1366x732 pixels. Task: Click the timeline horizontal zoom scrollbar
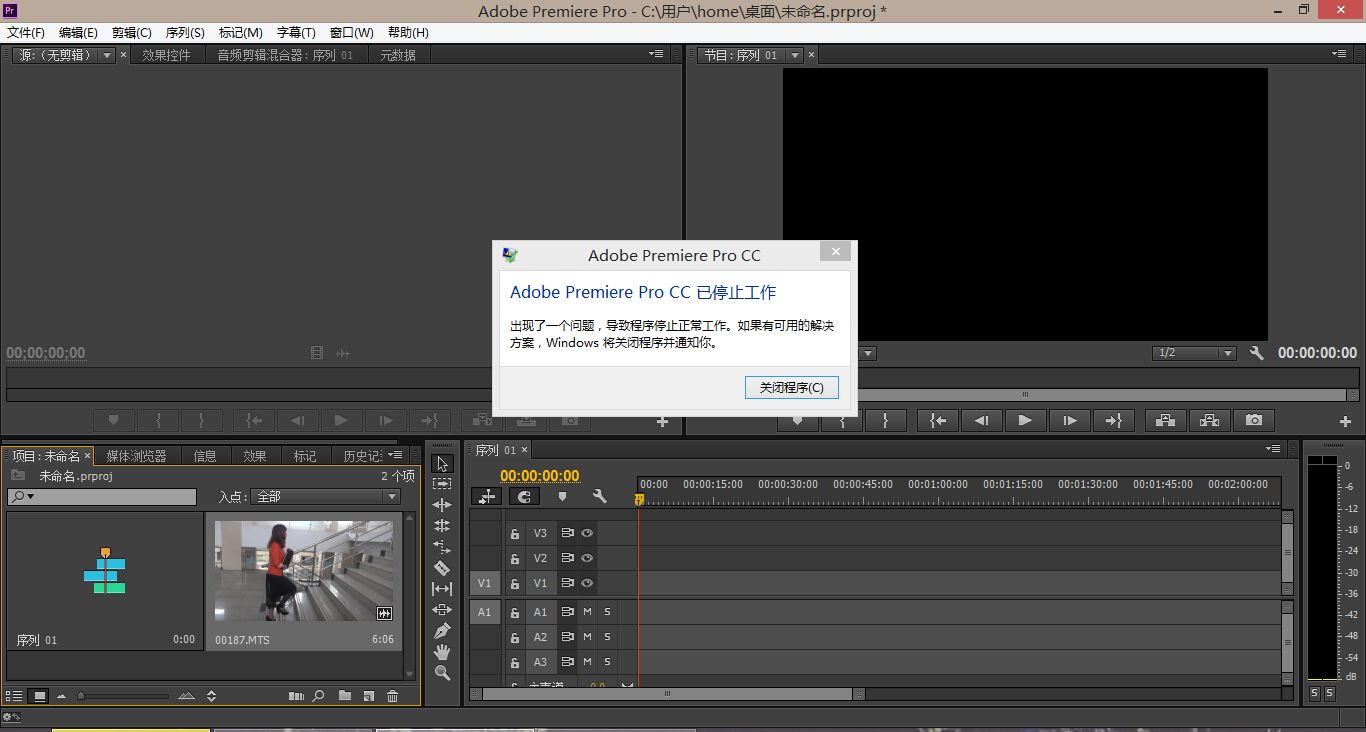(667, 693)
